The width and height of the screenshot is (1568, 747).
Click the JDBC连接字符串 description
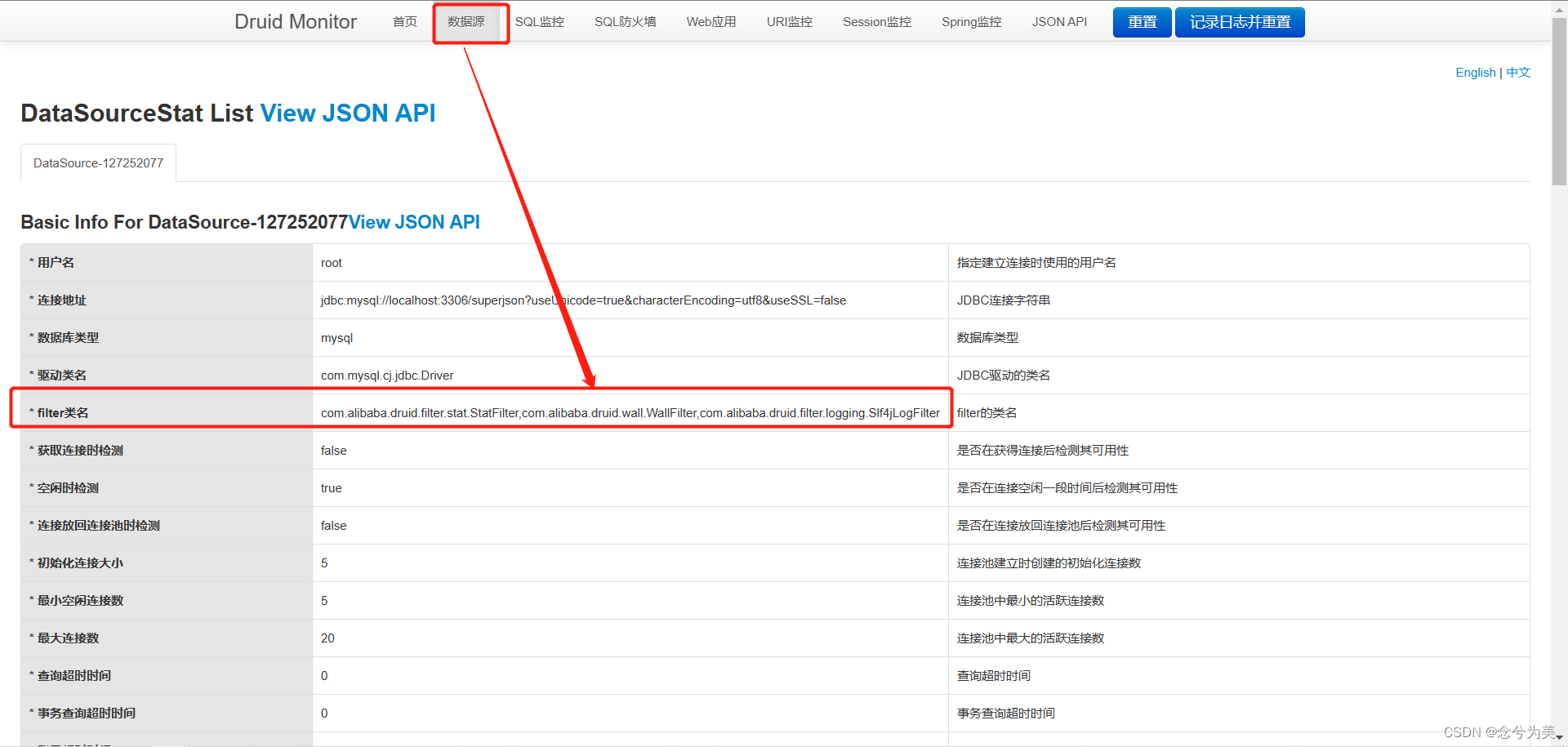pos(1004,300)
